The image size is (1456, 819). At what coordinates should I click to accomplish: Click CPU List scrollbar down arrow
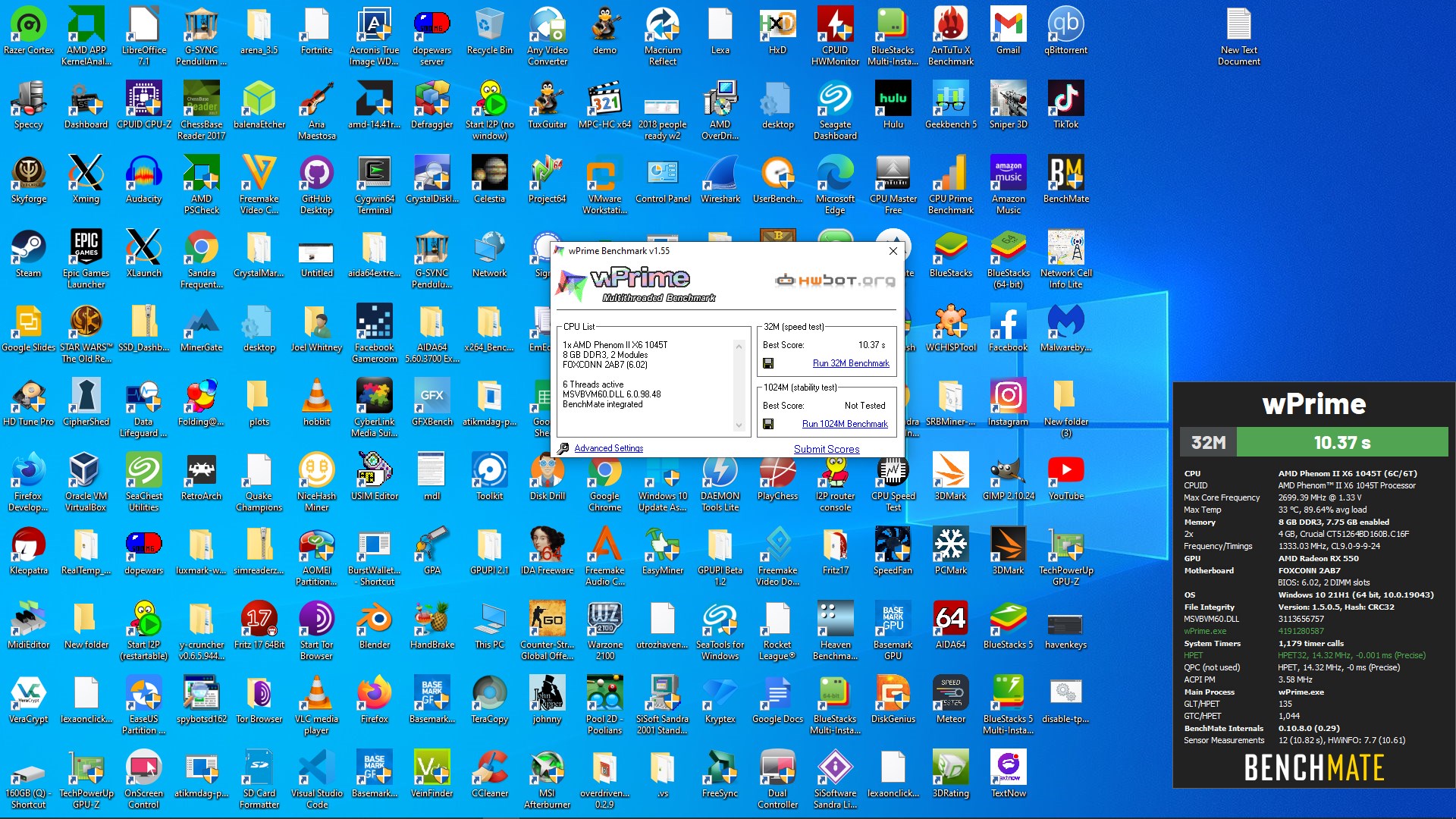739,425
